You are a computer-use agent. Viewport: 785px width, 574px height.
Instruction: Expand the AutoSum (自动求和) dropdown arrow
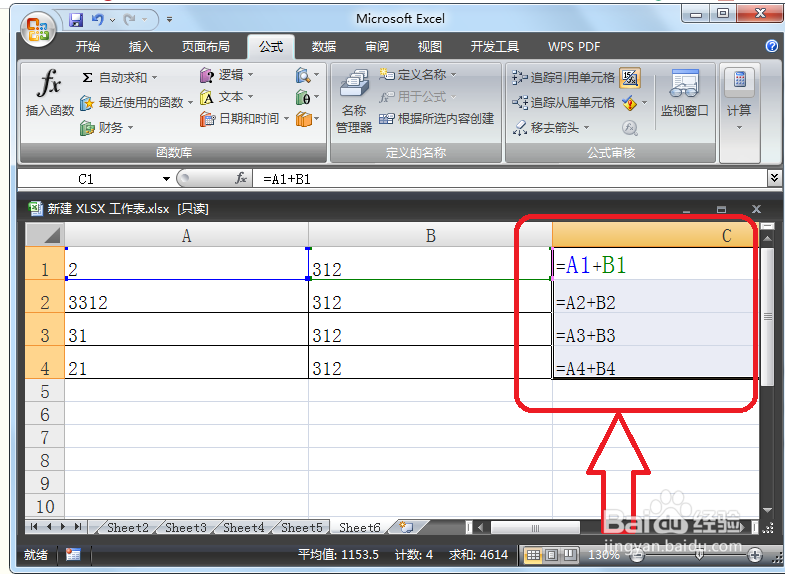[154, 78]
